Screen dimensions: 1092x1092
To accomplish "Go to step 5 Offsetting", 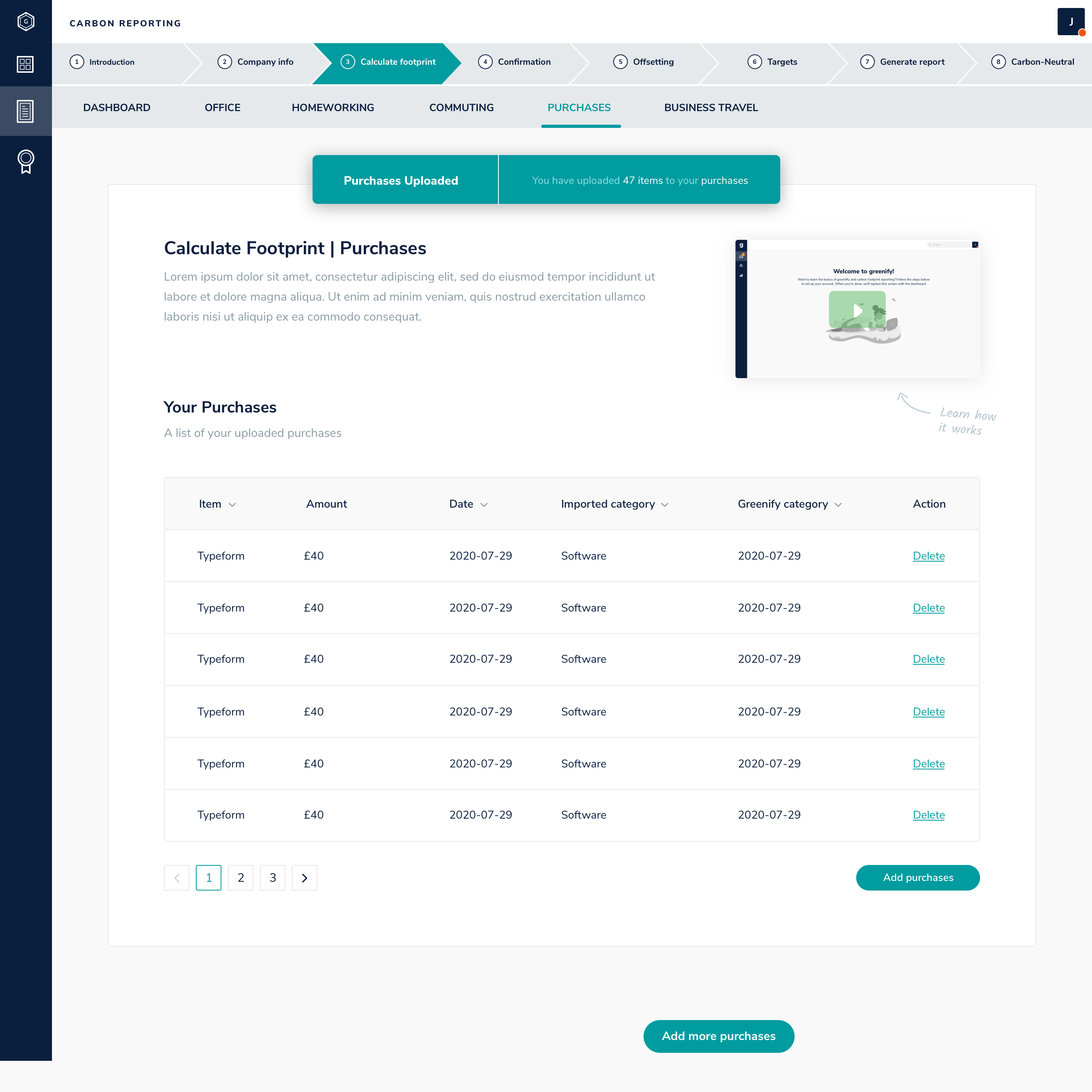I will click(x=644, y=62).
